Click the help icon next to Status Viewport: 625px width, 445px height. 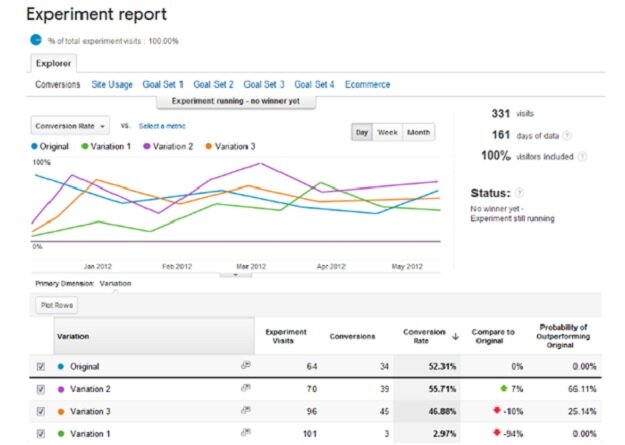point(519,192)
